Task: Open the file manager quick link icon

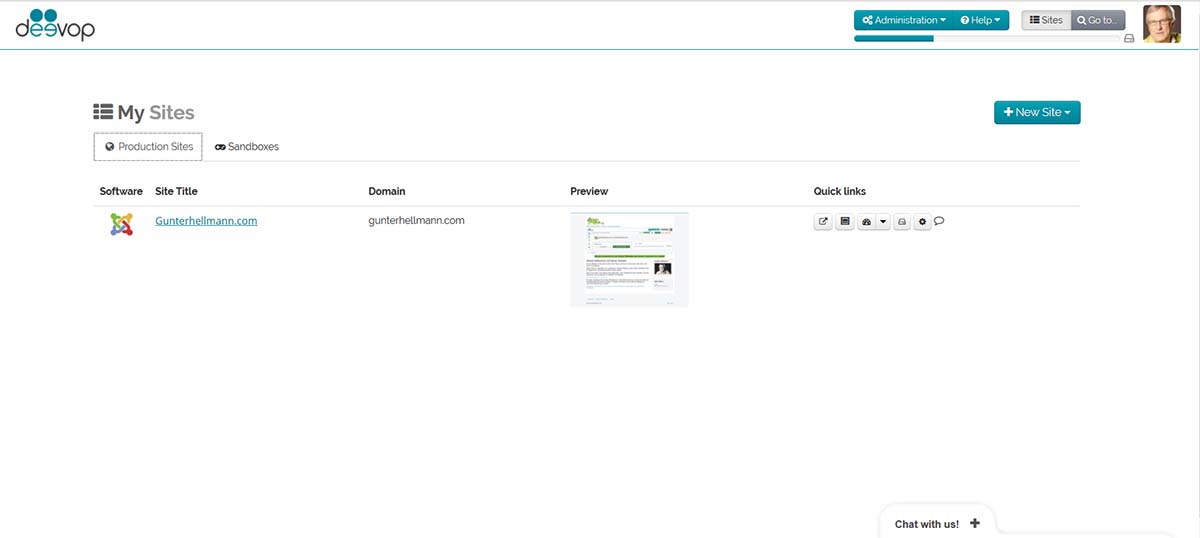Action: coord(845,222)
